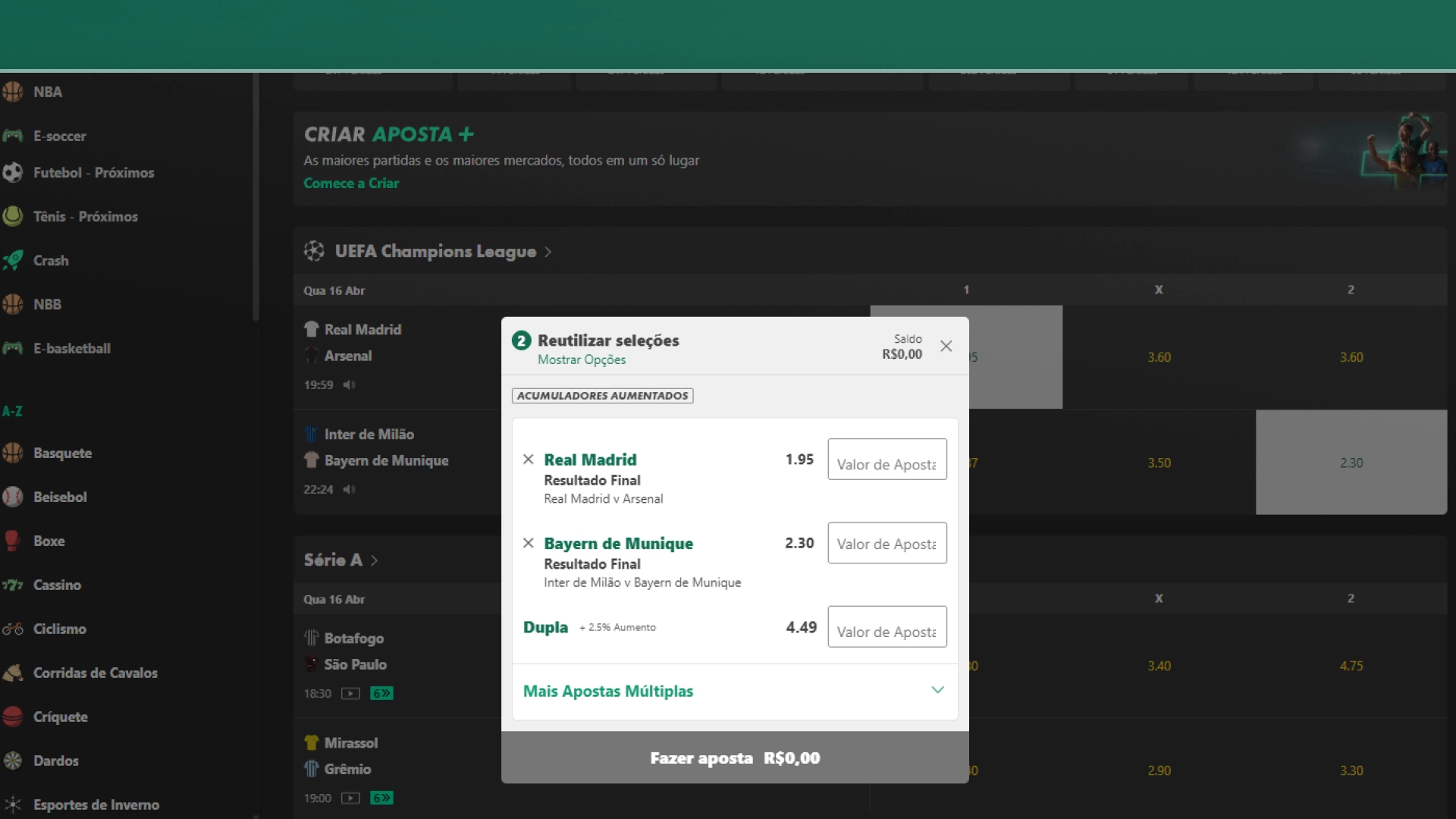Viewport: 1456px width, 819px height.
Task: Expand Mais Apostas Múltiplas chevron
Action: pyautogui.click(x=938, y=690)
